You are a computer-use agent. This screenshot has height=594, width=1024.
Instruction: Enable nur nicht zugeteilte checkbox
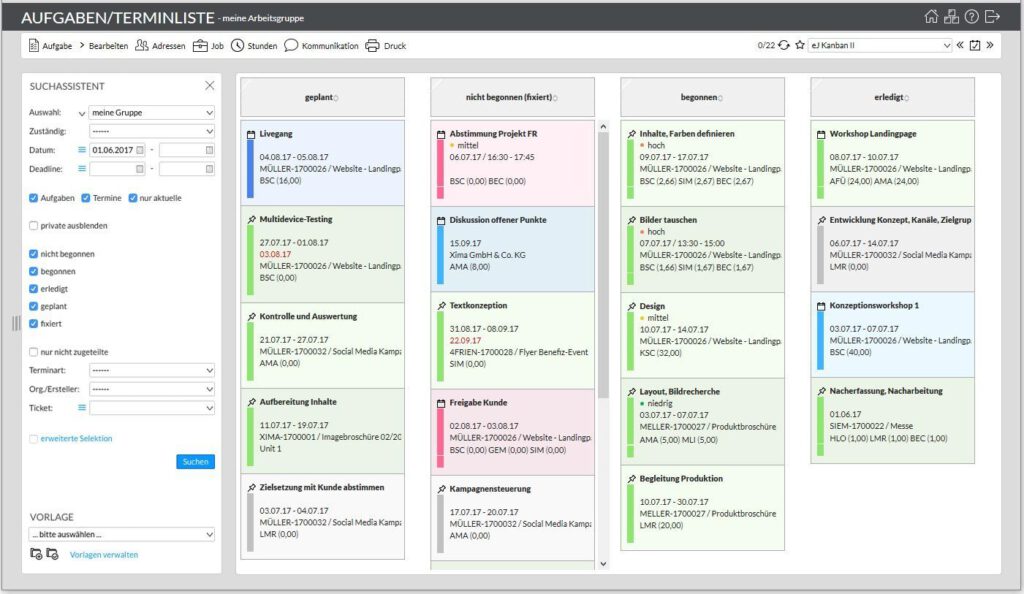33,352
